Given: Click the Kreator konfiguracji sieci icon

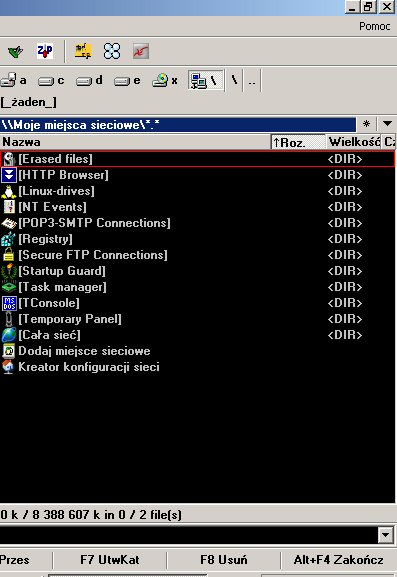Looking at the screenshot, I should pos(9,367).
